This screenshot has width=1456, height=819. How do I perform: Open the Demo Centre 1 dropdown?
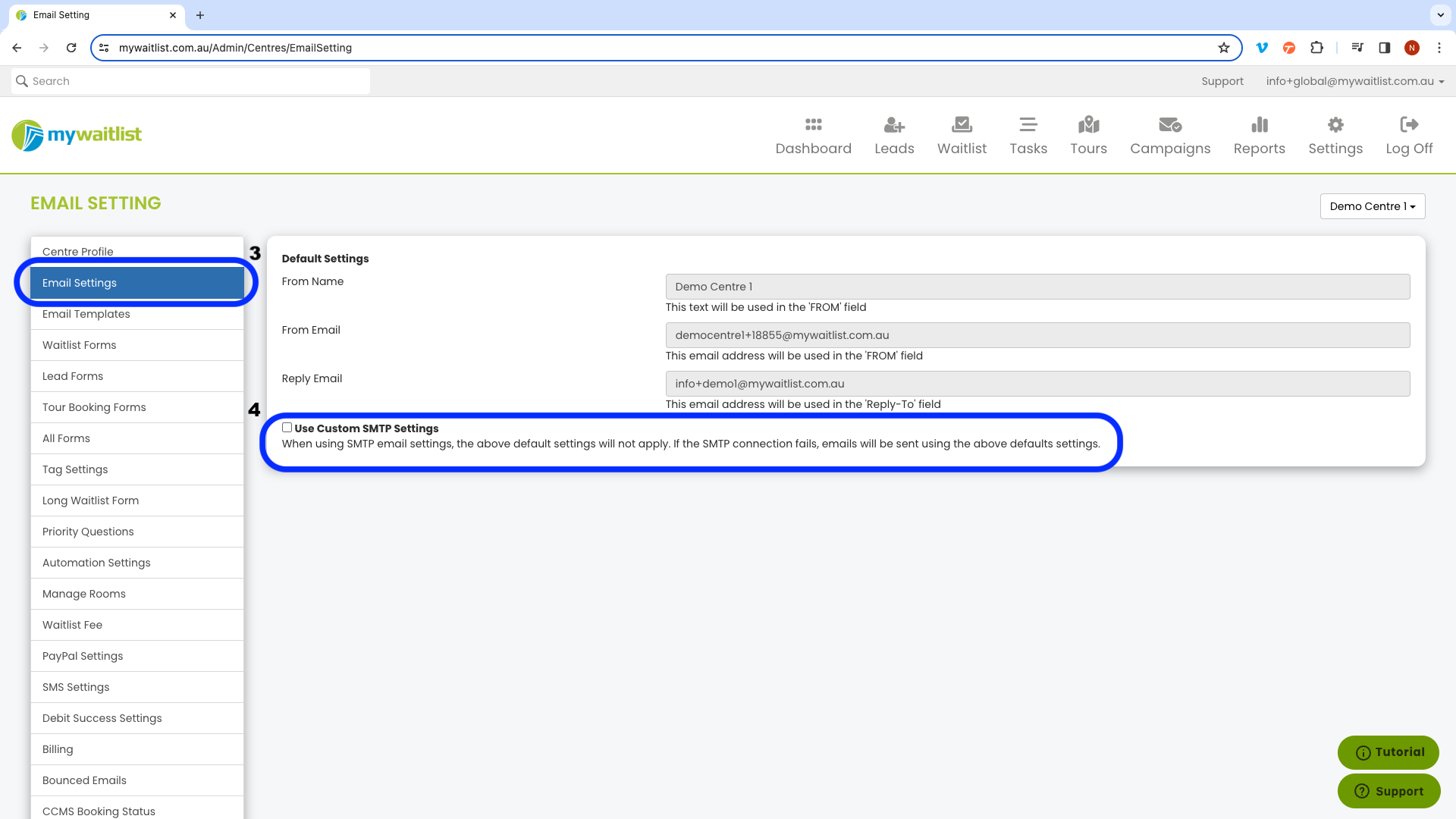coord(1372,206)
